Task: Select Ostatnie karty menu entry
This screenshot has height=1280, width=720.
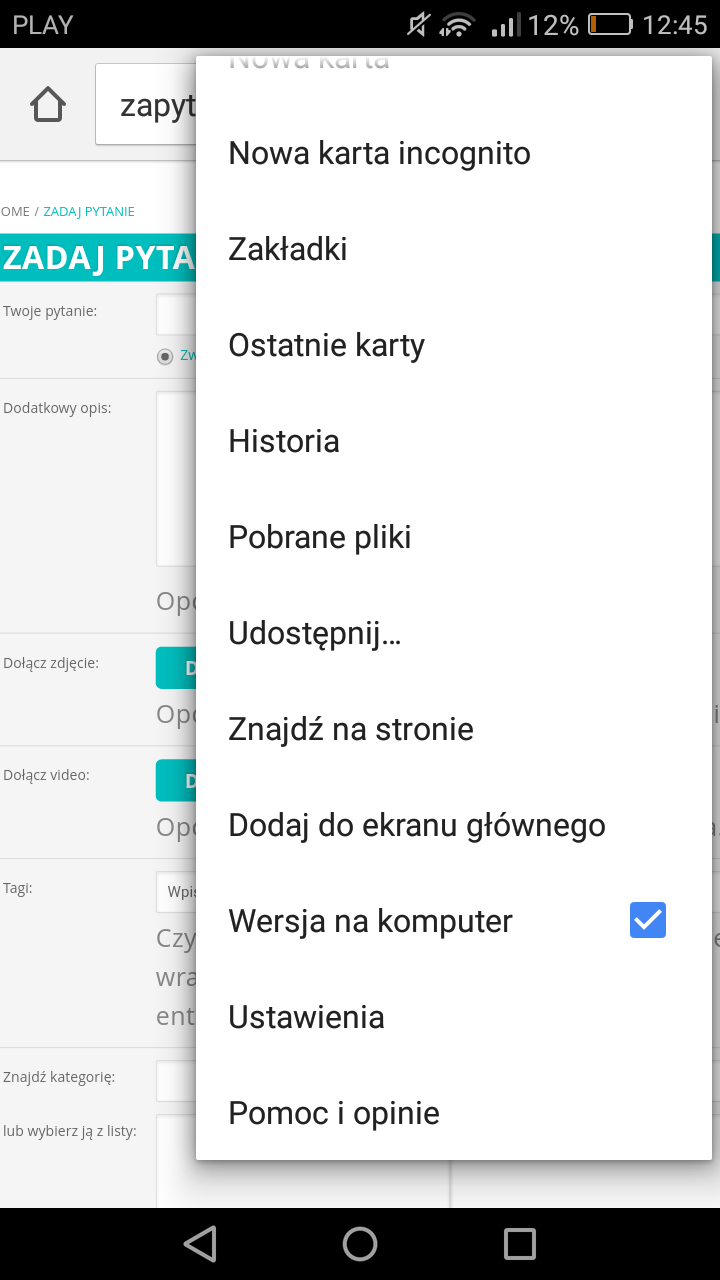Action: click(327, 345)
